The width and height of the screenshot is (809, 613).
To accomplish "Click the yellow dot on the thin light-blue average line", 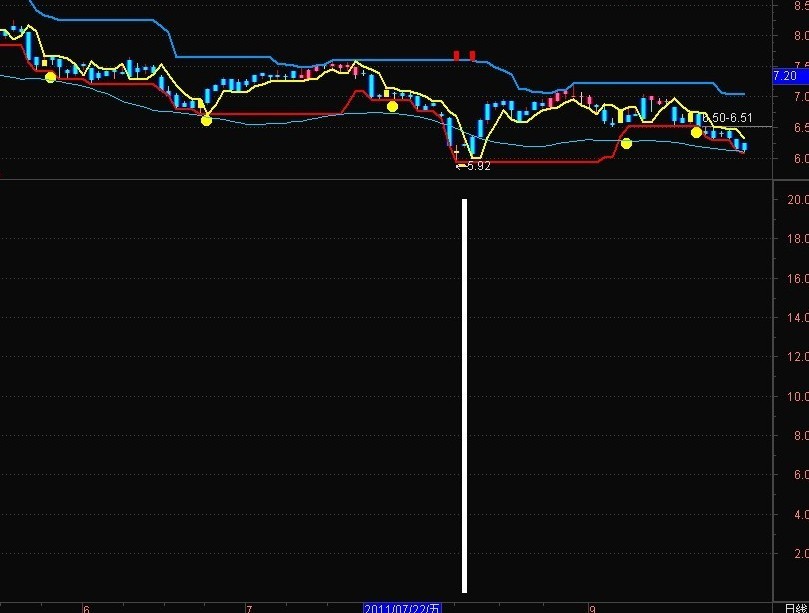I will coord(626,143).
